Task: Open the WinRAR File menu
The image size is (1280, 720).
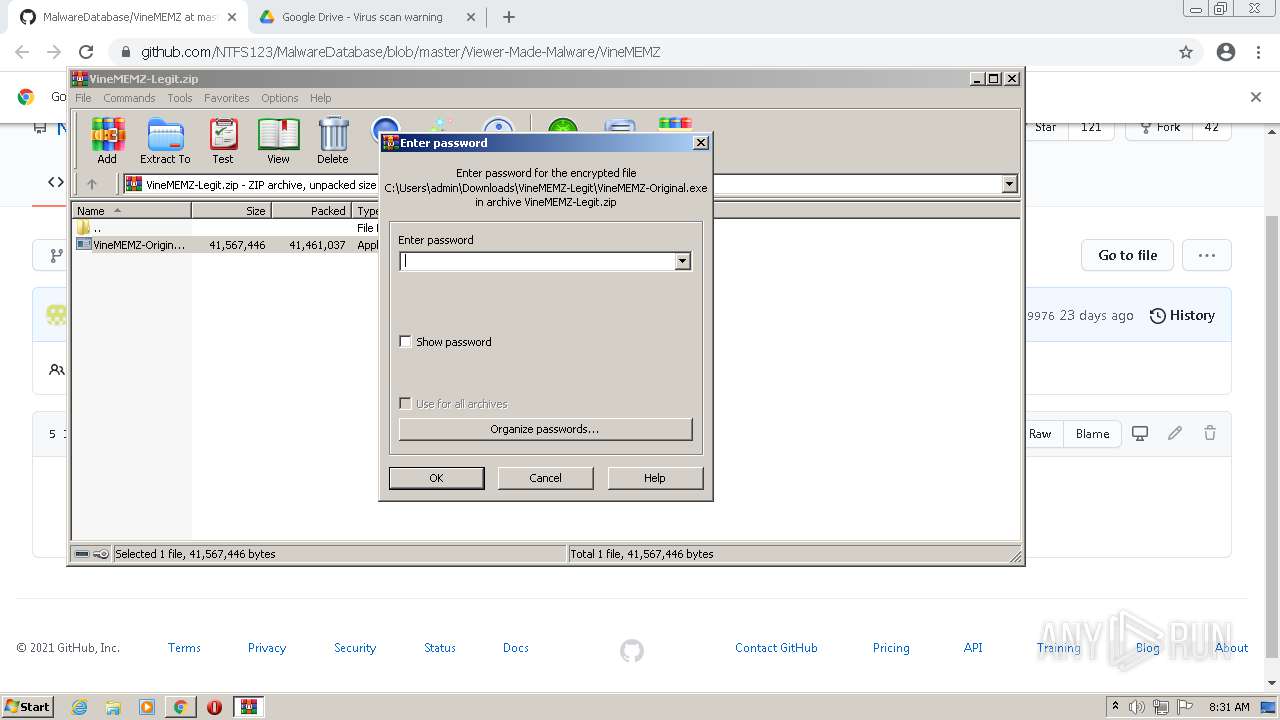Action: click(83, 98)
